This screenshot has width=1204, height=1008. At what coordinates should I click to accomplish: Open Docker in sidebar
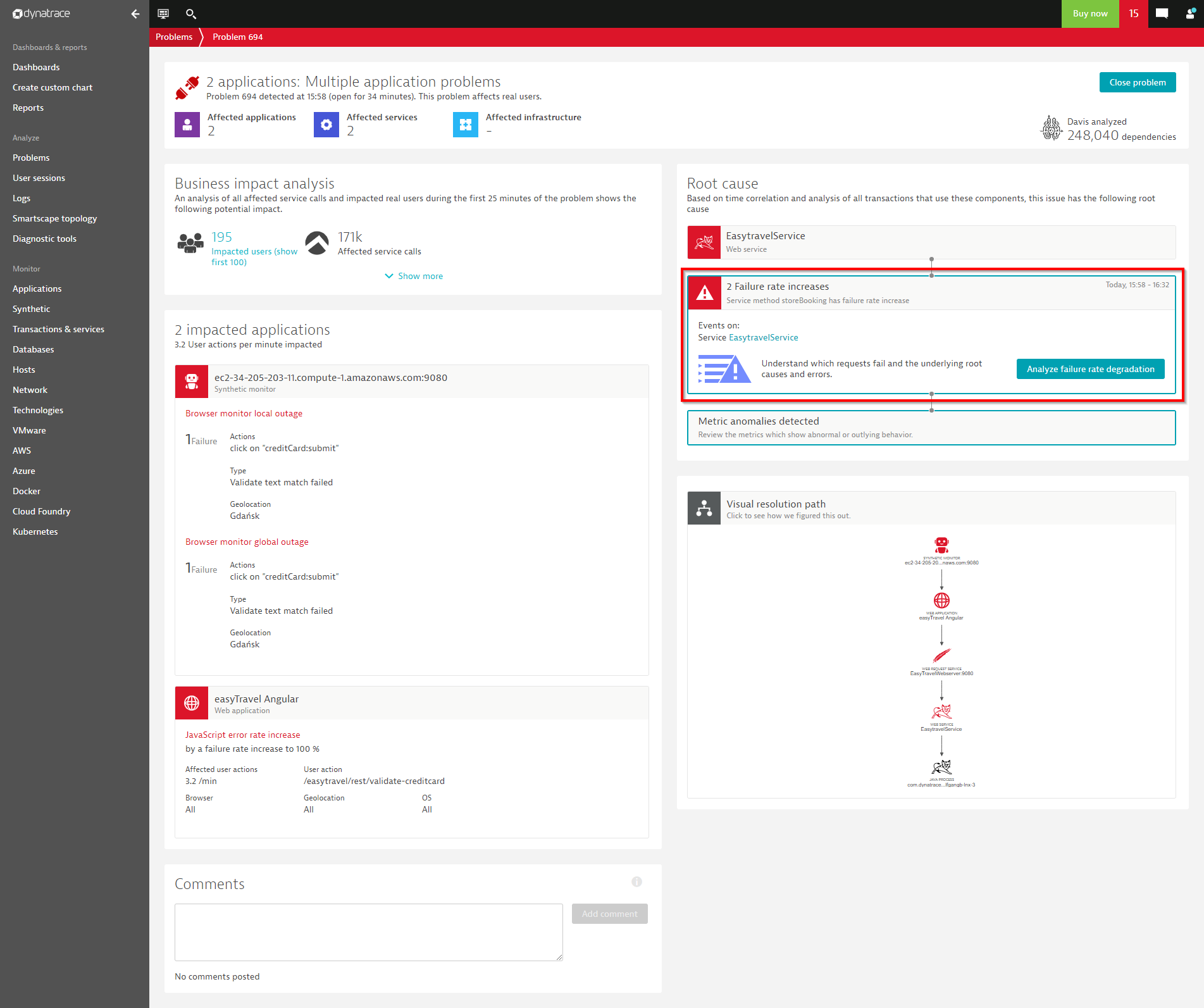[26, 491]
